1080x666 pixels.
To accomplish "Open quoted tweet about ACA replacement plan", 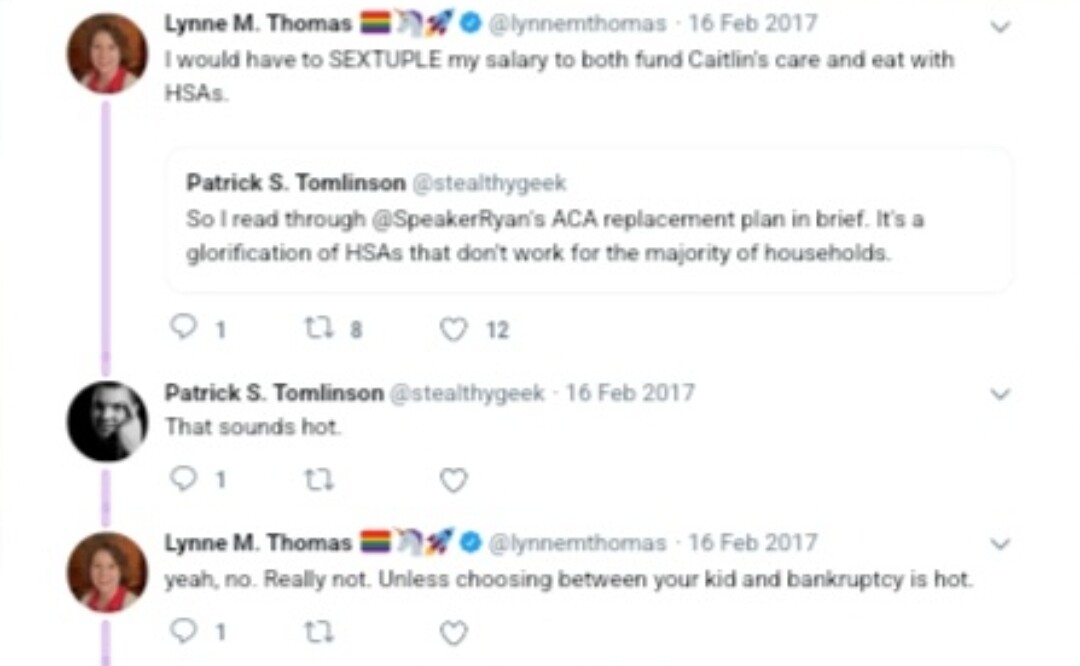I will [x=590, y=235].
